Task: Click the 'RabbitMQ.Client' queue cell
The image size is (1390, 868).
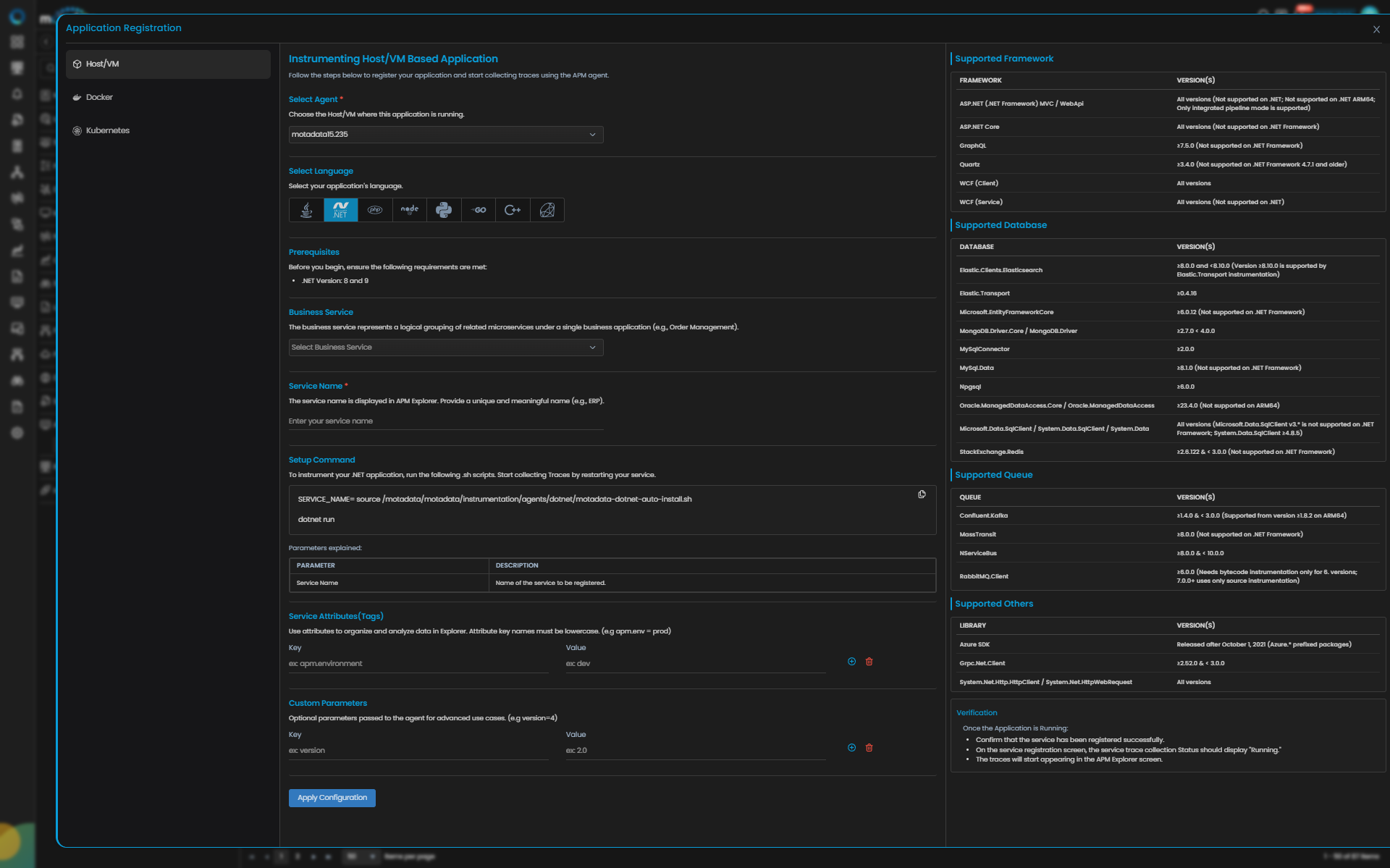Action: click(x=984, y=576)
